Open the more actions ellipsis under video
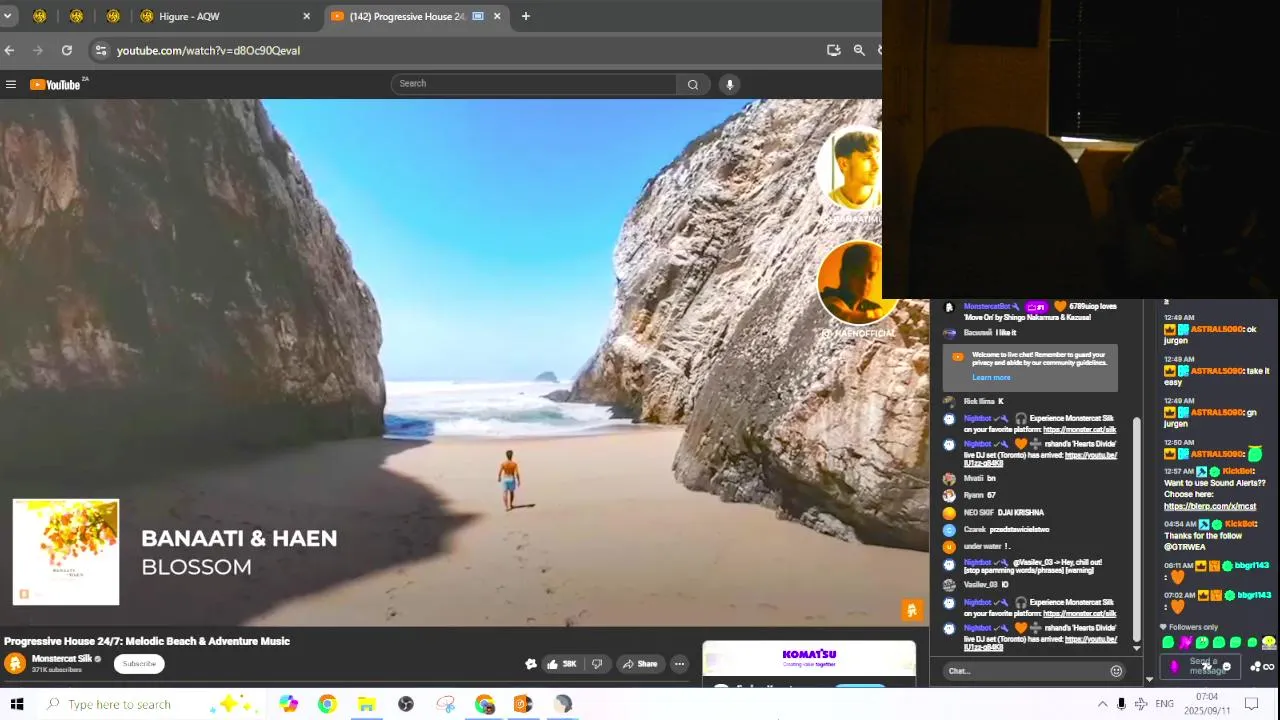Screen dimensions: 1280x720 pos(679,664)
